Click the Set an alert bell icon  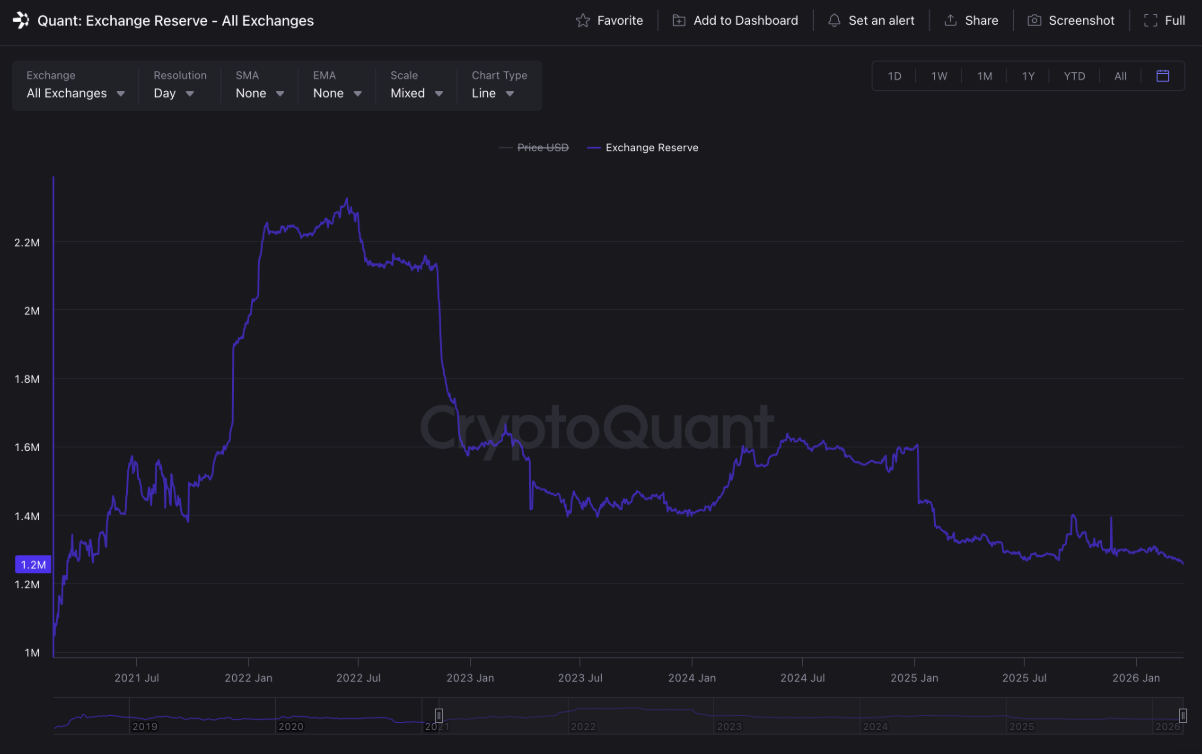[834, 20]
